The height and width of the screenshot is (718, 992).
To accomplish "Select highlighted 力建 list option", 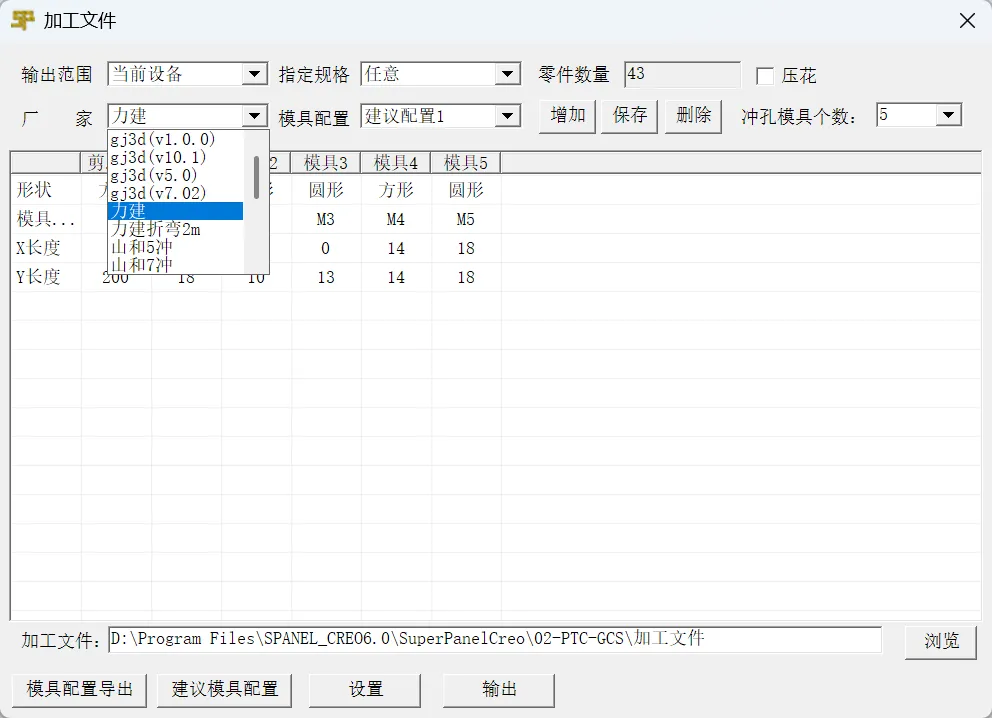I will pyautogui.click(x=175, y=211).
